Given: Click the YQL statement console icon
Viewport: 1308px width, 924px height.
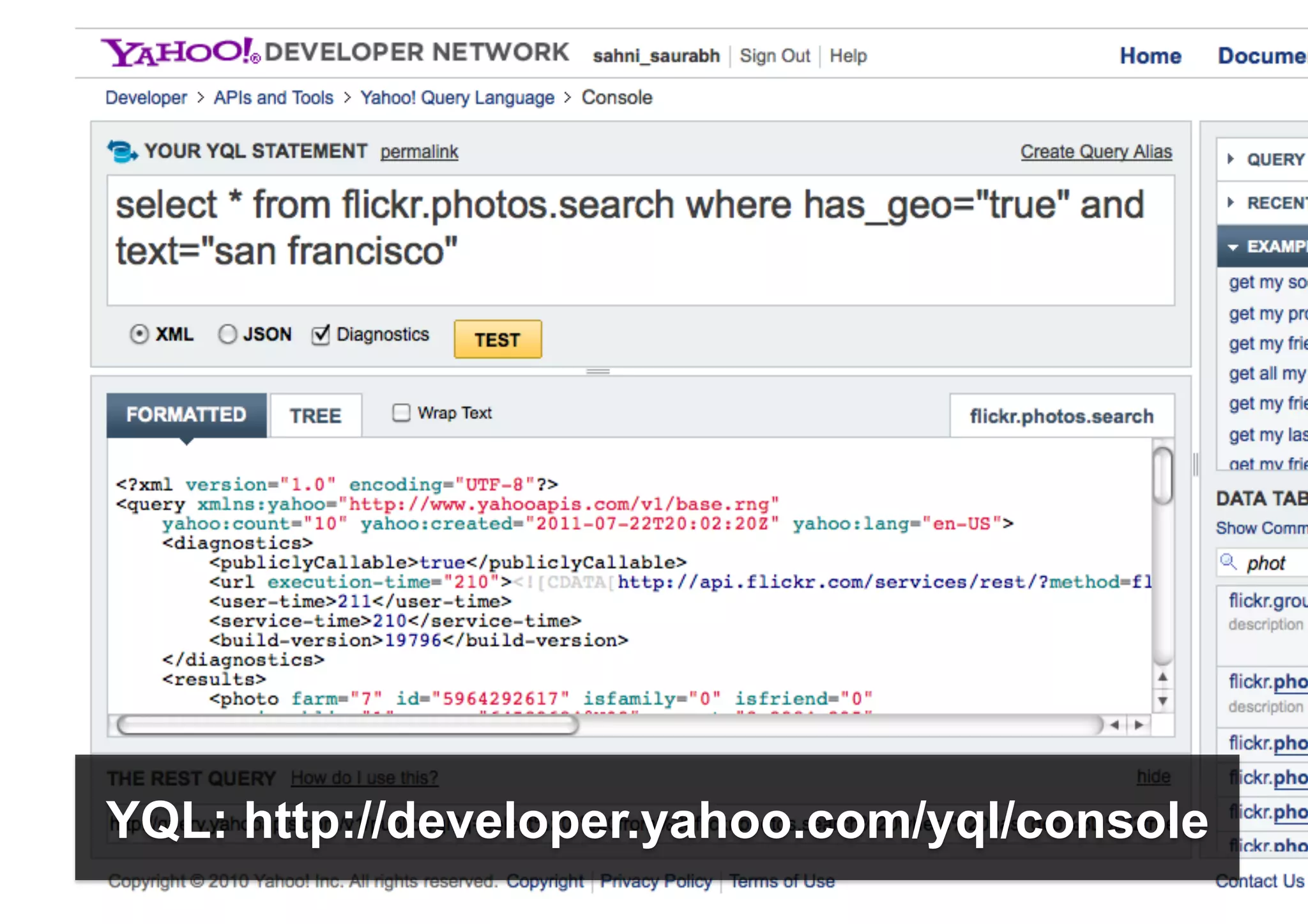Looking at the screenshot, I should tap(122, 151).
